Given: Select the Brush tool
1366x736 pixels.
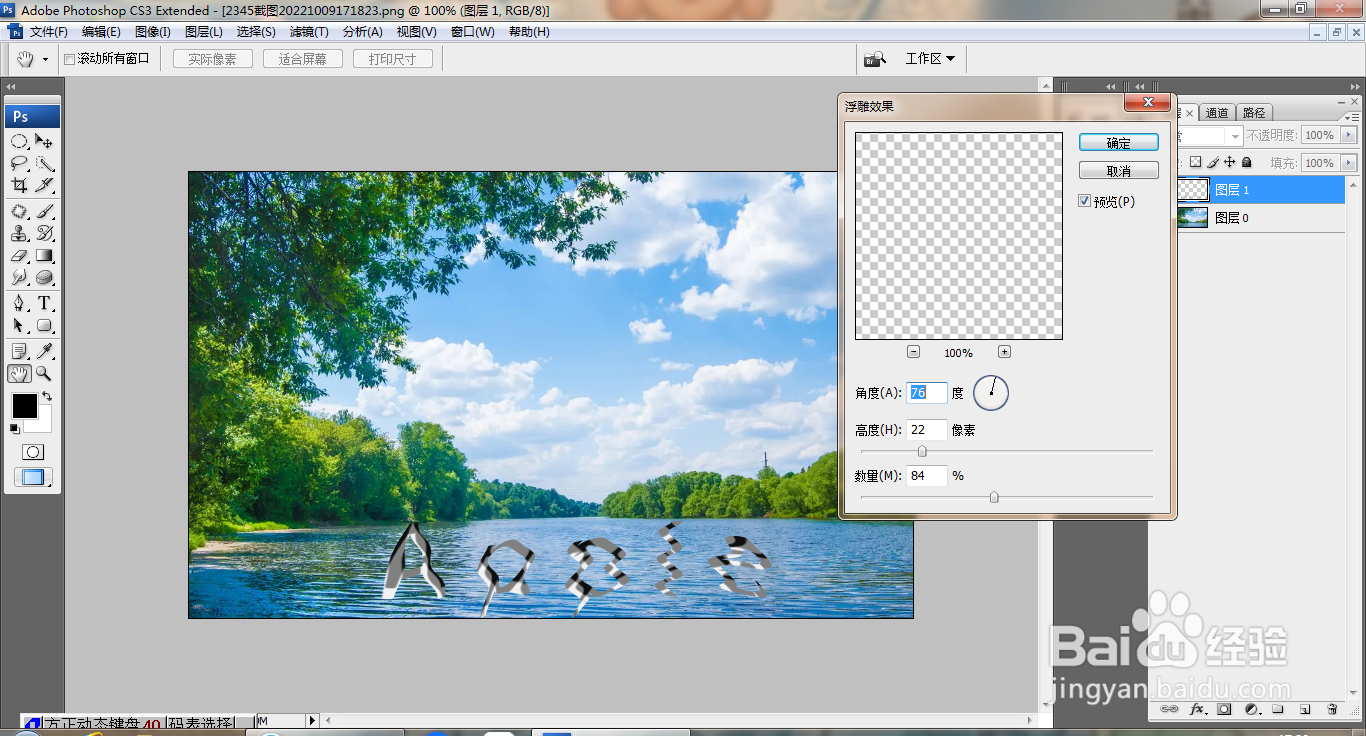Looking at the screenshot, I should (x=45, y=211).
